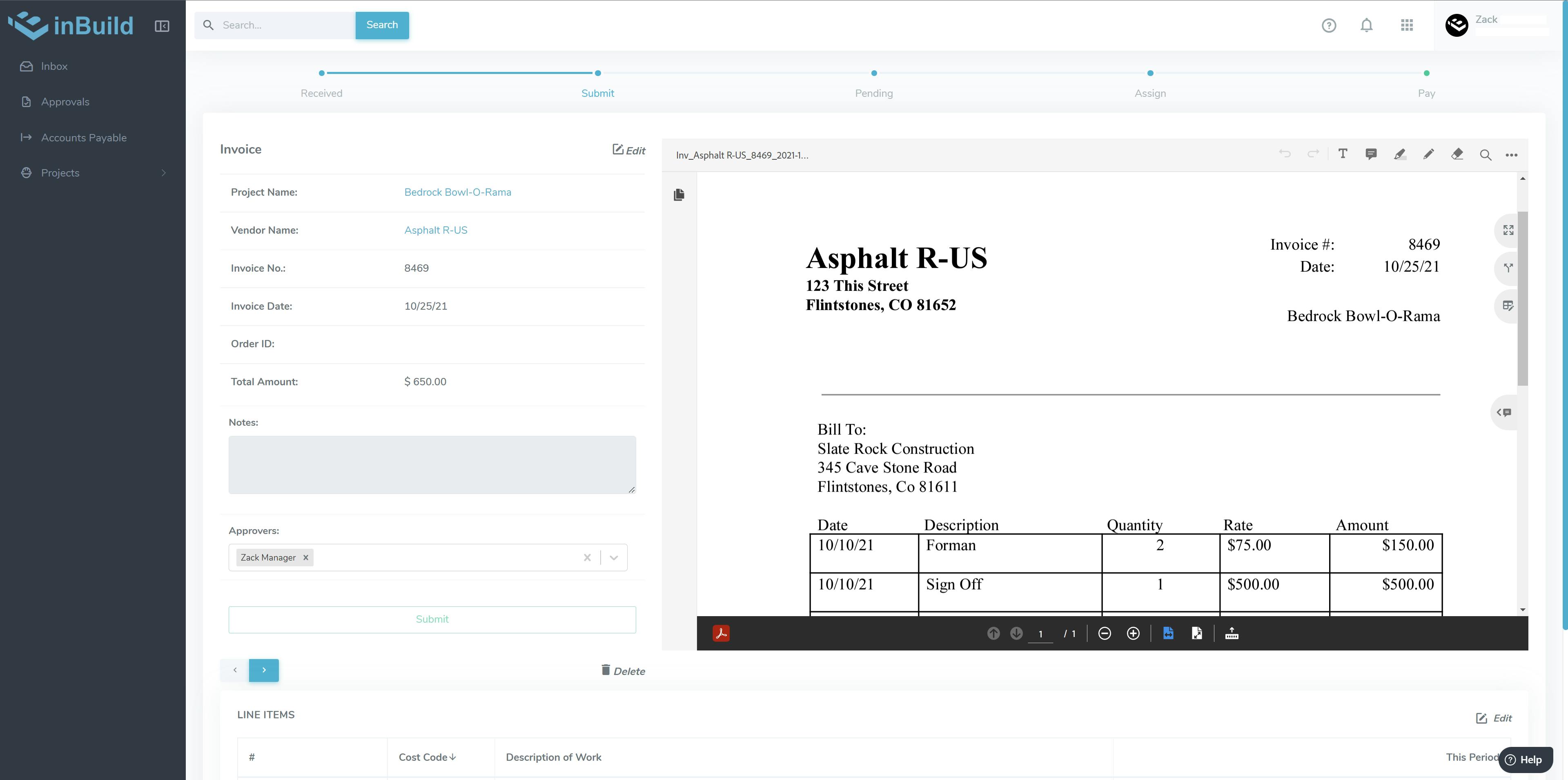Switch to the Approvals section
This screenshot has height=780, width=1568.
(65, 101)
